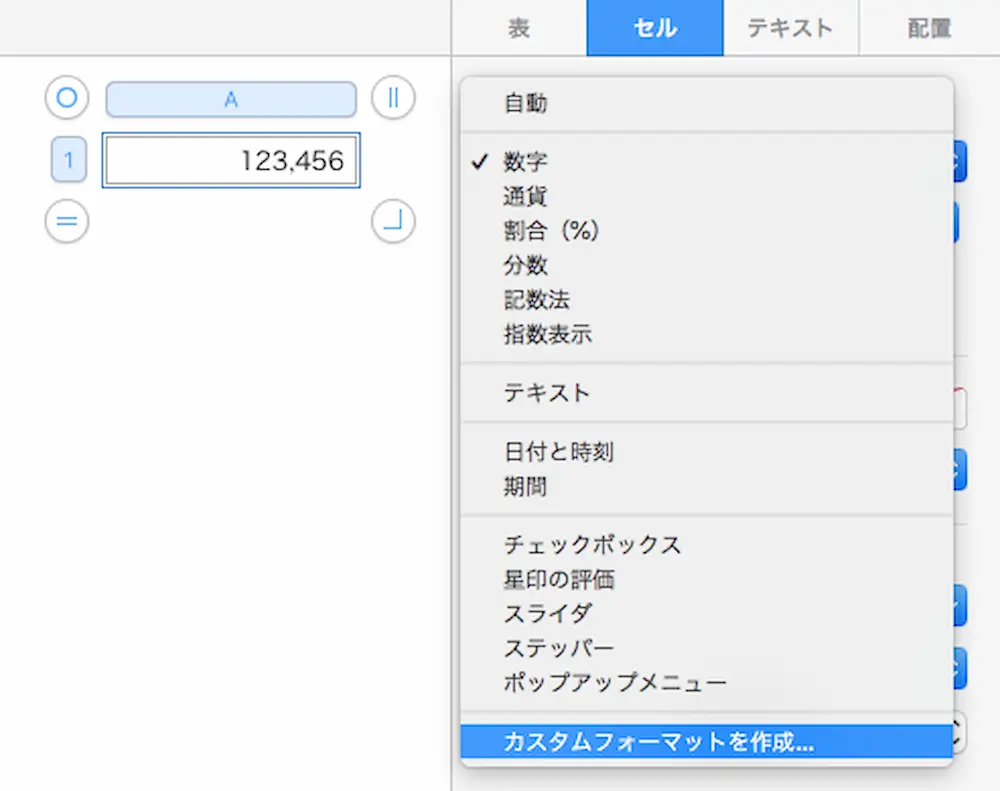Select 割合 (%) format option
This screenshot has height=791, width=1000.
[551, 231]
